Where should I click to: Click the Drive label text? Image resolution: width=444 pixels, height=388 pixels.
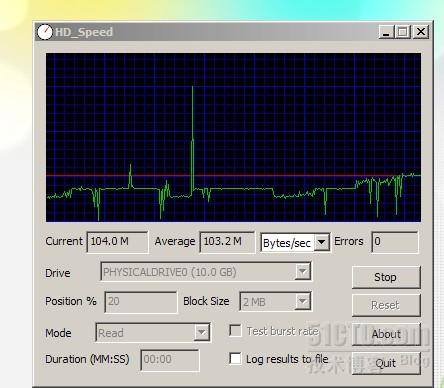[x=58, y=273]
